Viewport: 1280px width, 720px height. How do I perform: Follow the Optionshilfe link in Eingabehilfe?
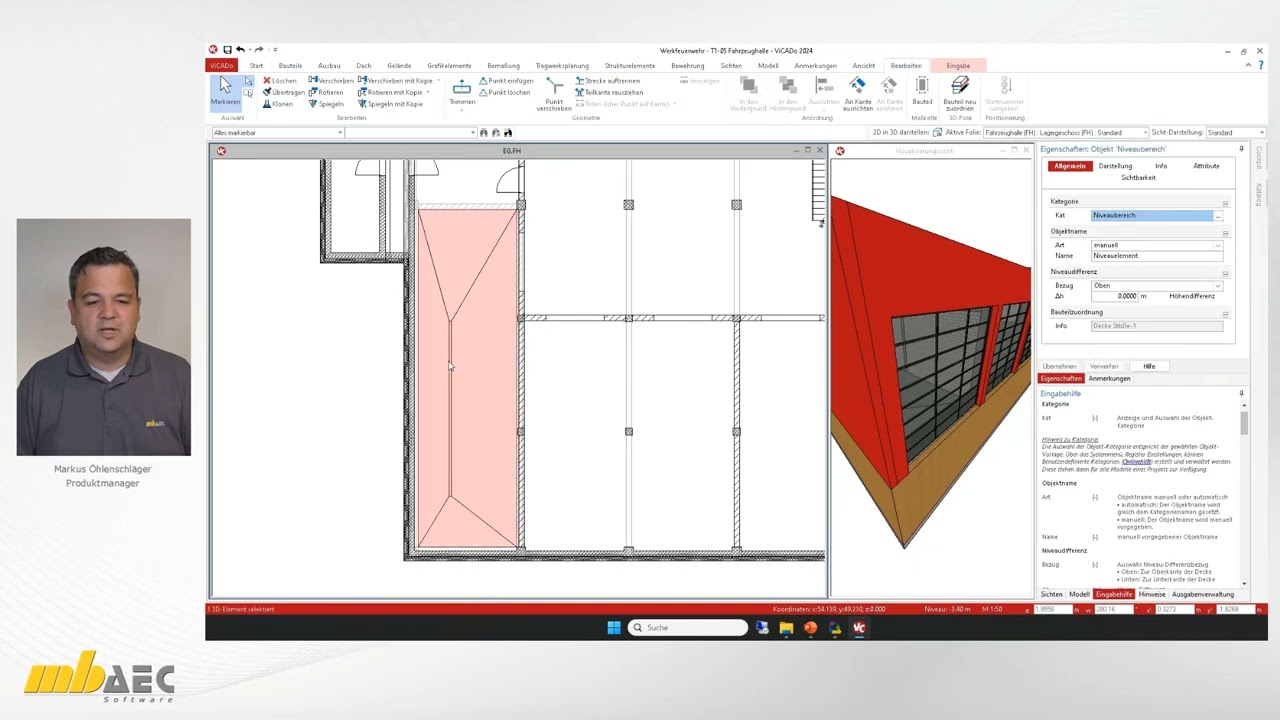tap(1136, 462)
